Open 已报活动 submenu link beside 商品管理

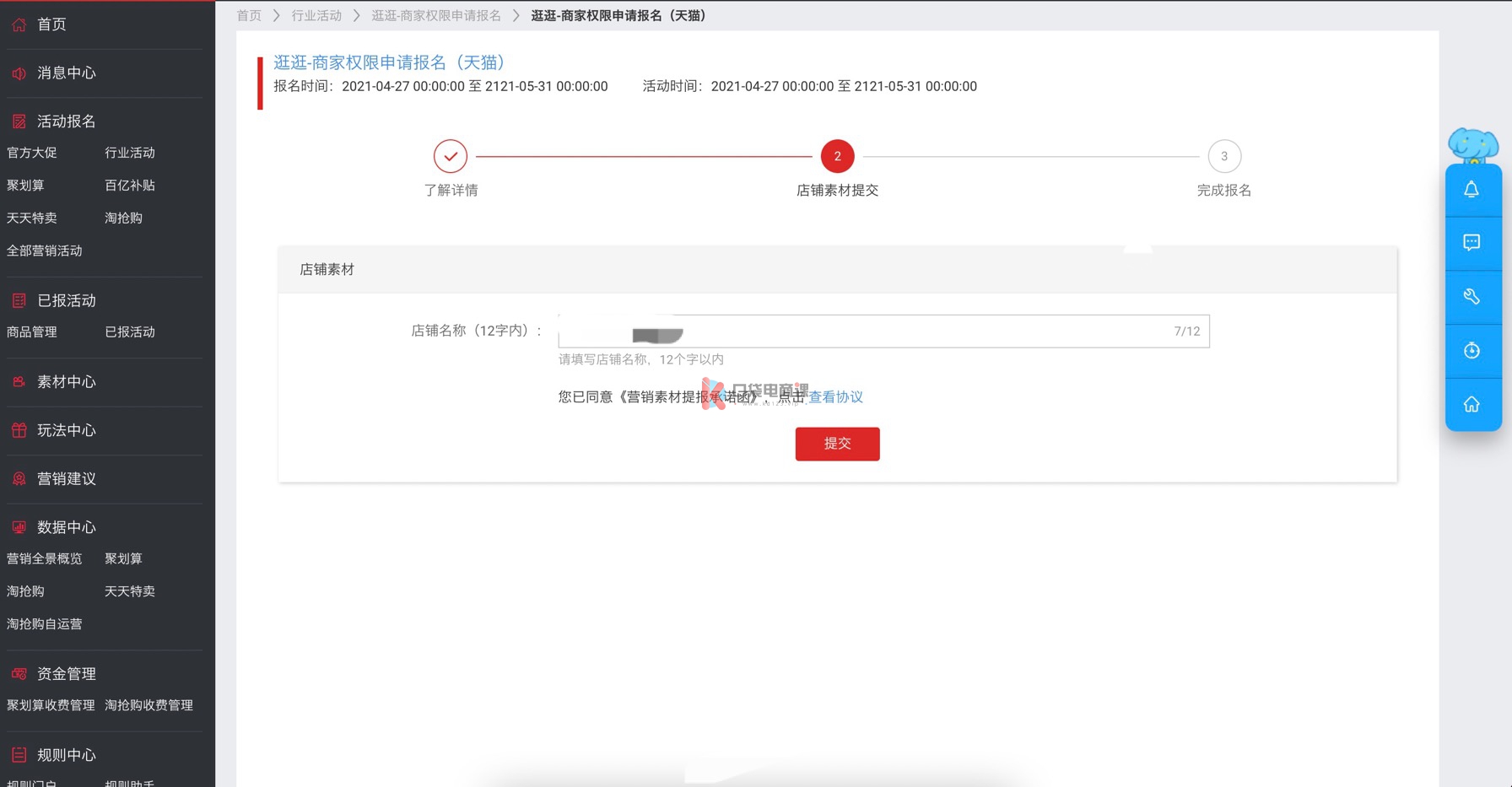click(130, 332)
